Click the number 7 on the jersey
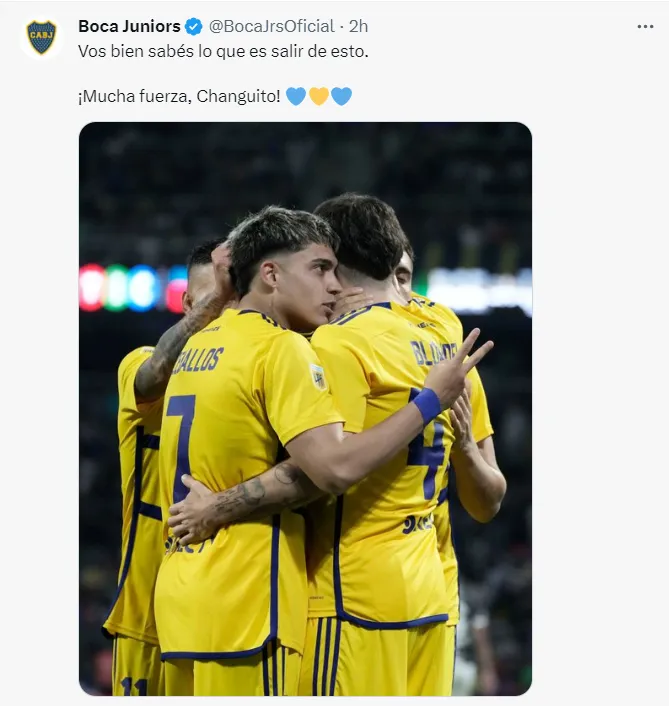The height and width of the screenshot is (706, 669). coord(181,448)
